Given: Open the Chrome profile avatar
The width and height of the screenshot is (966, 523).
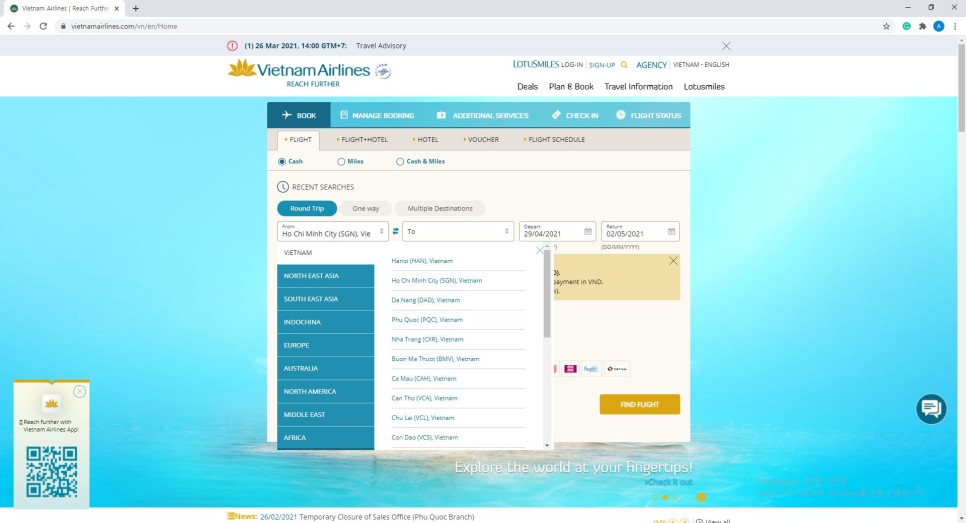Looking at the screenshot, I should (x=938, y=26).
